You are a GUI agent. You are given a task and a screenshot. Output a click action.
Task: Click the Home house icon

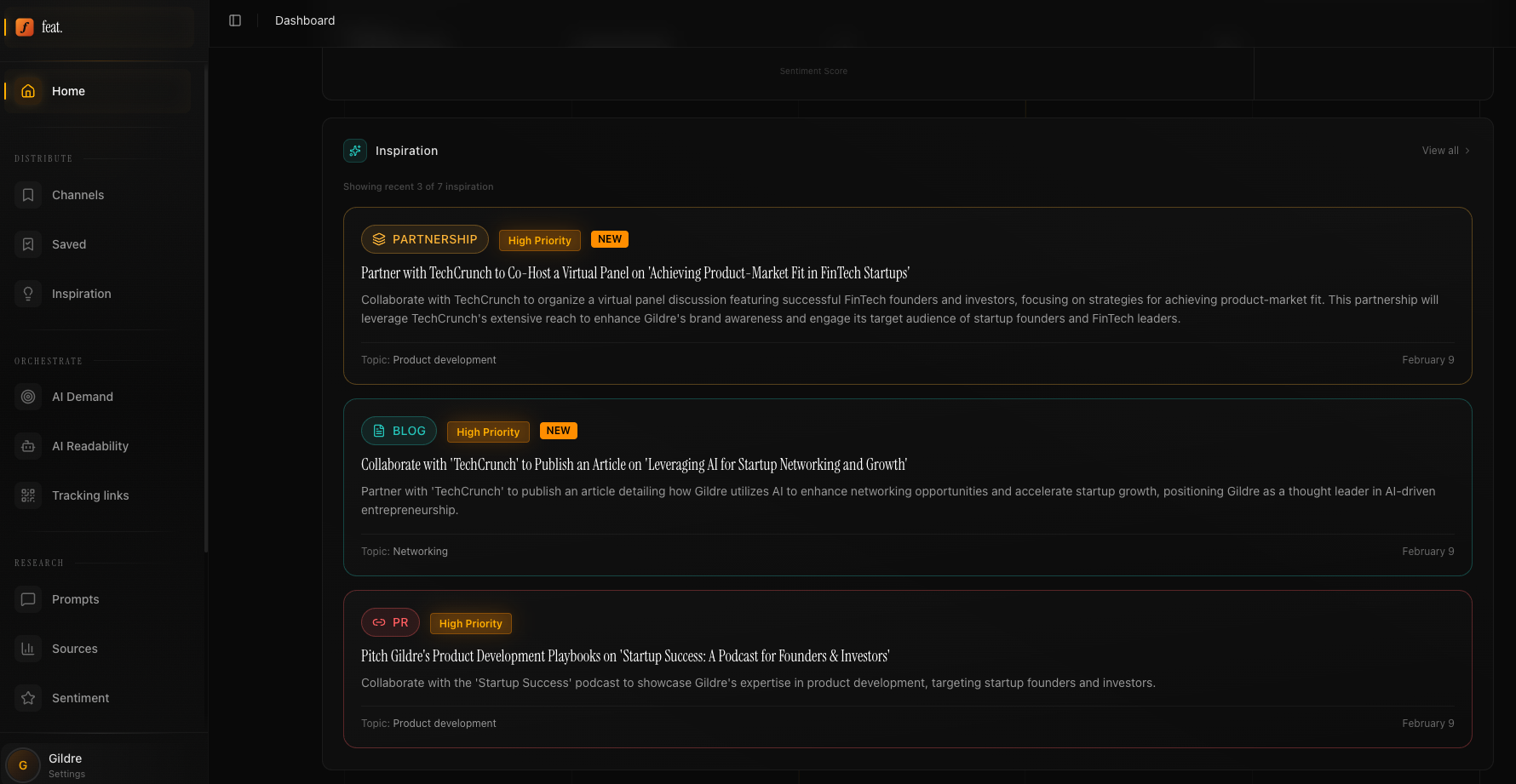(x=28, y=91)
